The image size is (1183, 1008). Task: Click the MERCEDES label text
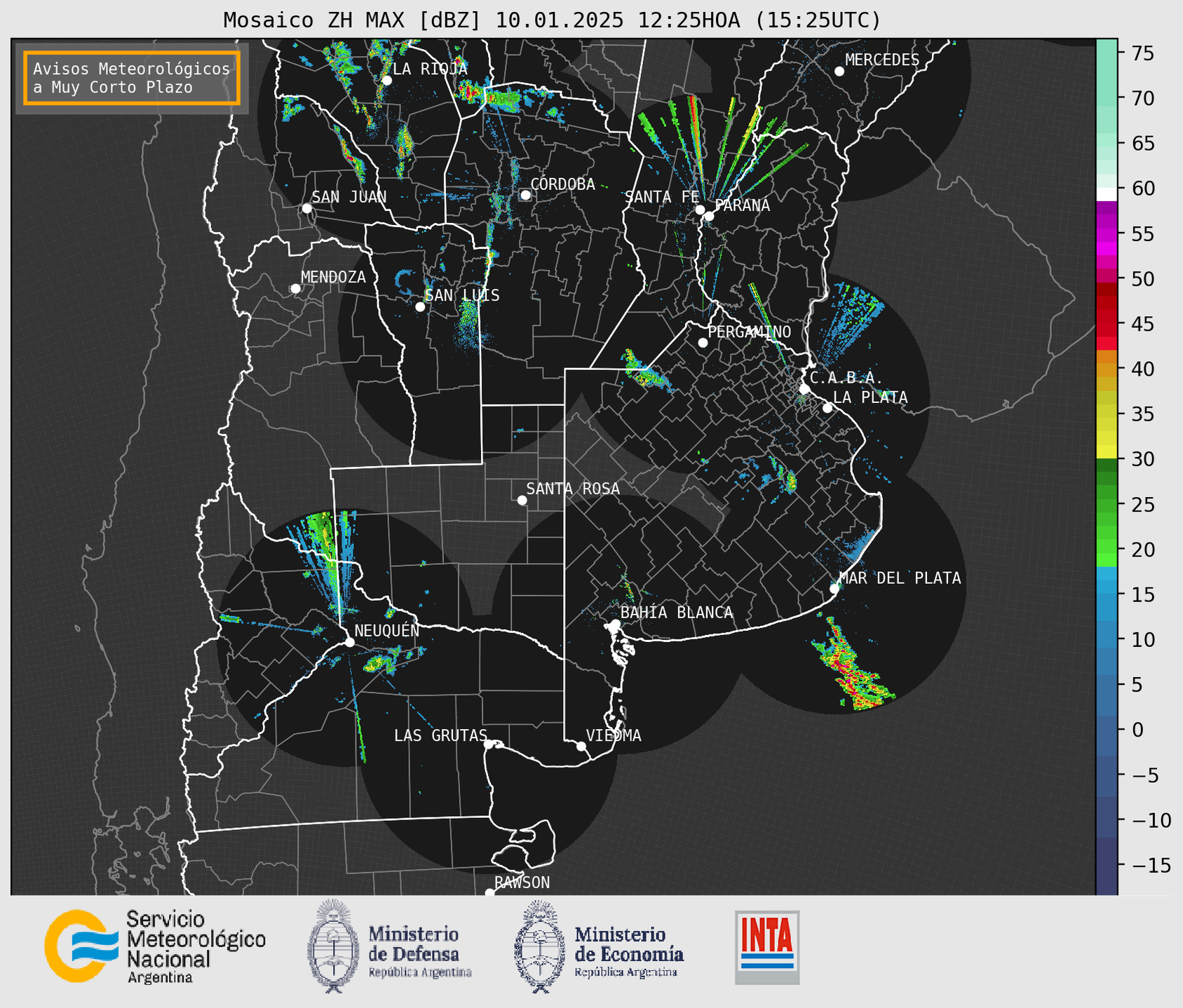pyautogui.click(x=882, y=60)
